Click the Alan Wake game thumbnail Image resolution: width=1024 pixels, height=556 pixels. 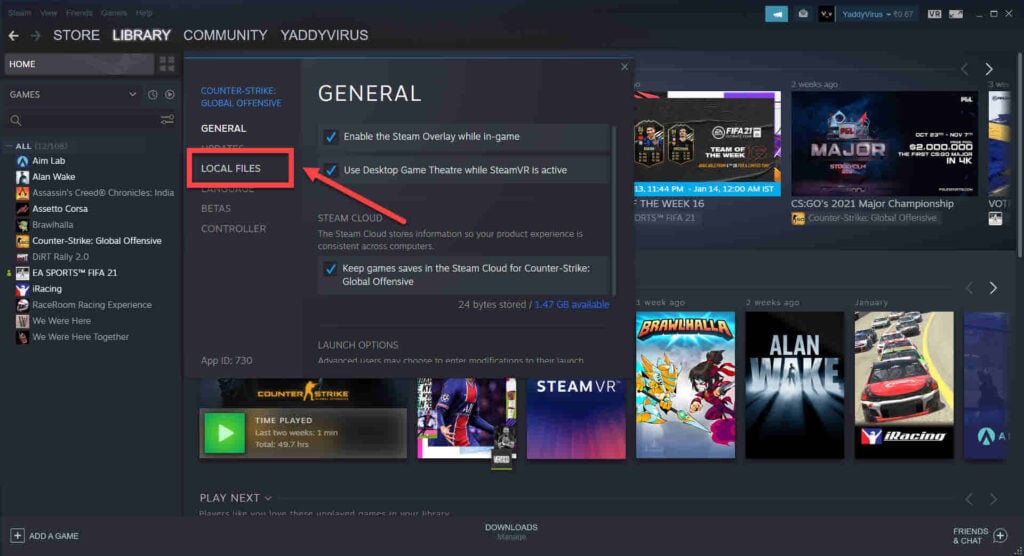pos(794,385)
